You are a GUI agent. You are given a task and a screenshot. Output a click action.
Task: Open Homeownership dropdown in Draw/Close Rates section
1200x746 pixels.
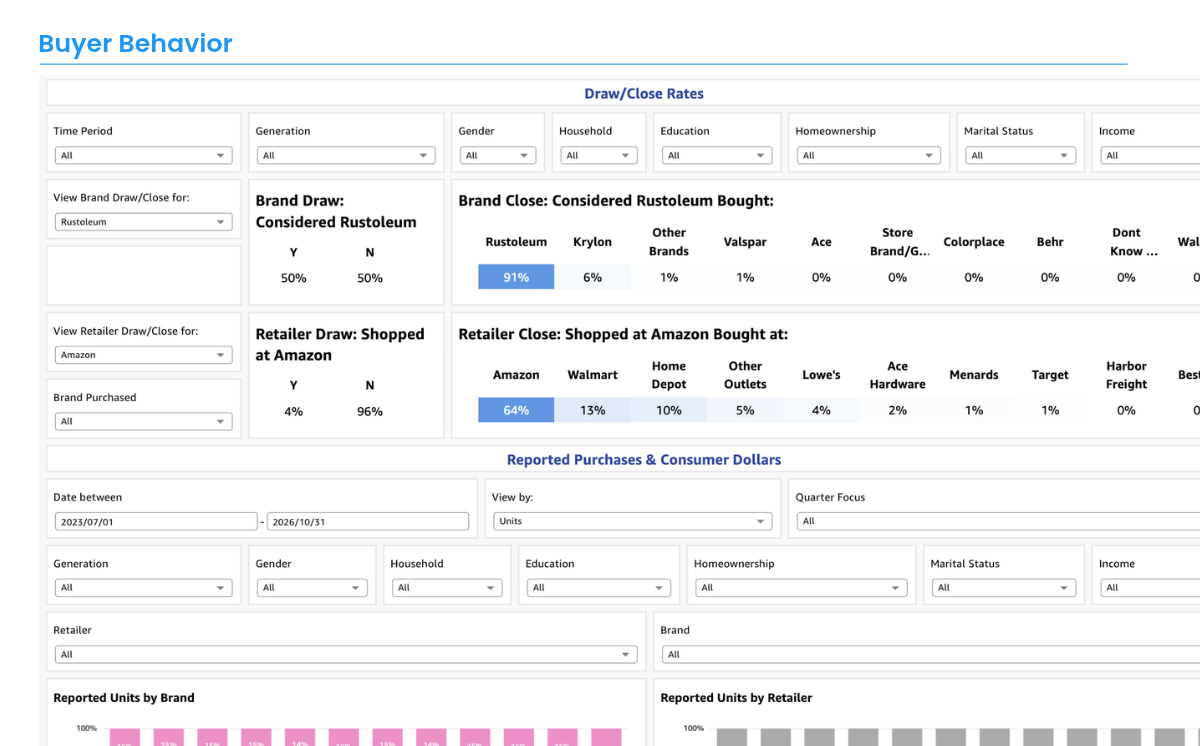[868, 155]
